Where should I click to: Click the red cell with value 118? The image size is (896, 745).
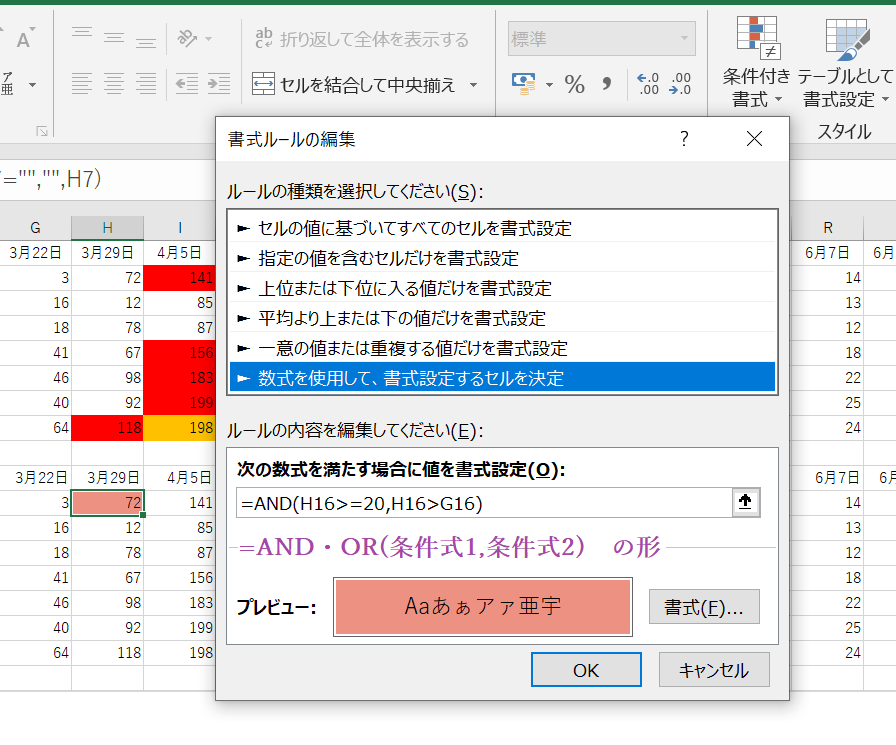click(x=107, y=427)
